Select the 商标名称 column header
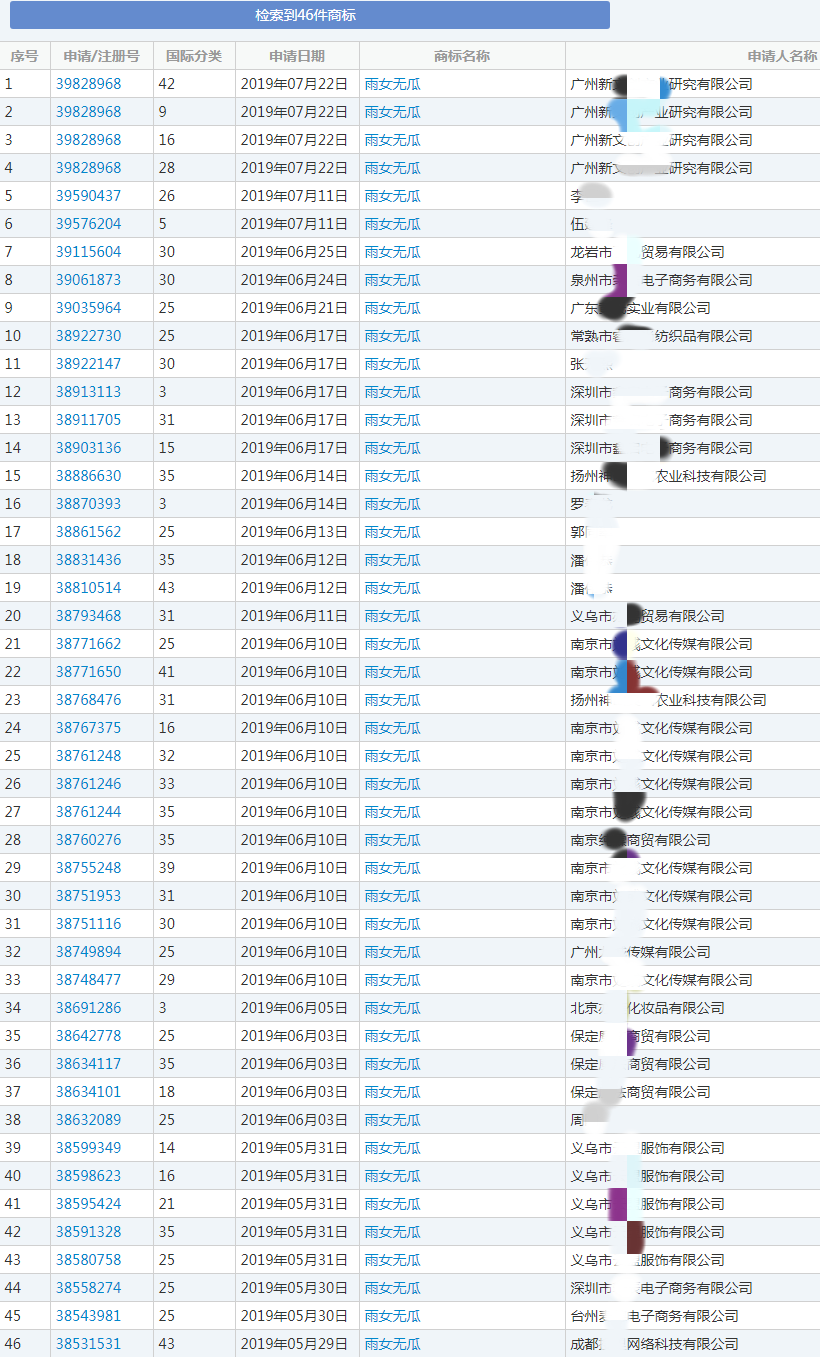820x1357 pixels. click(x=462, y=56)
